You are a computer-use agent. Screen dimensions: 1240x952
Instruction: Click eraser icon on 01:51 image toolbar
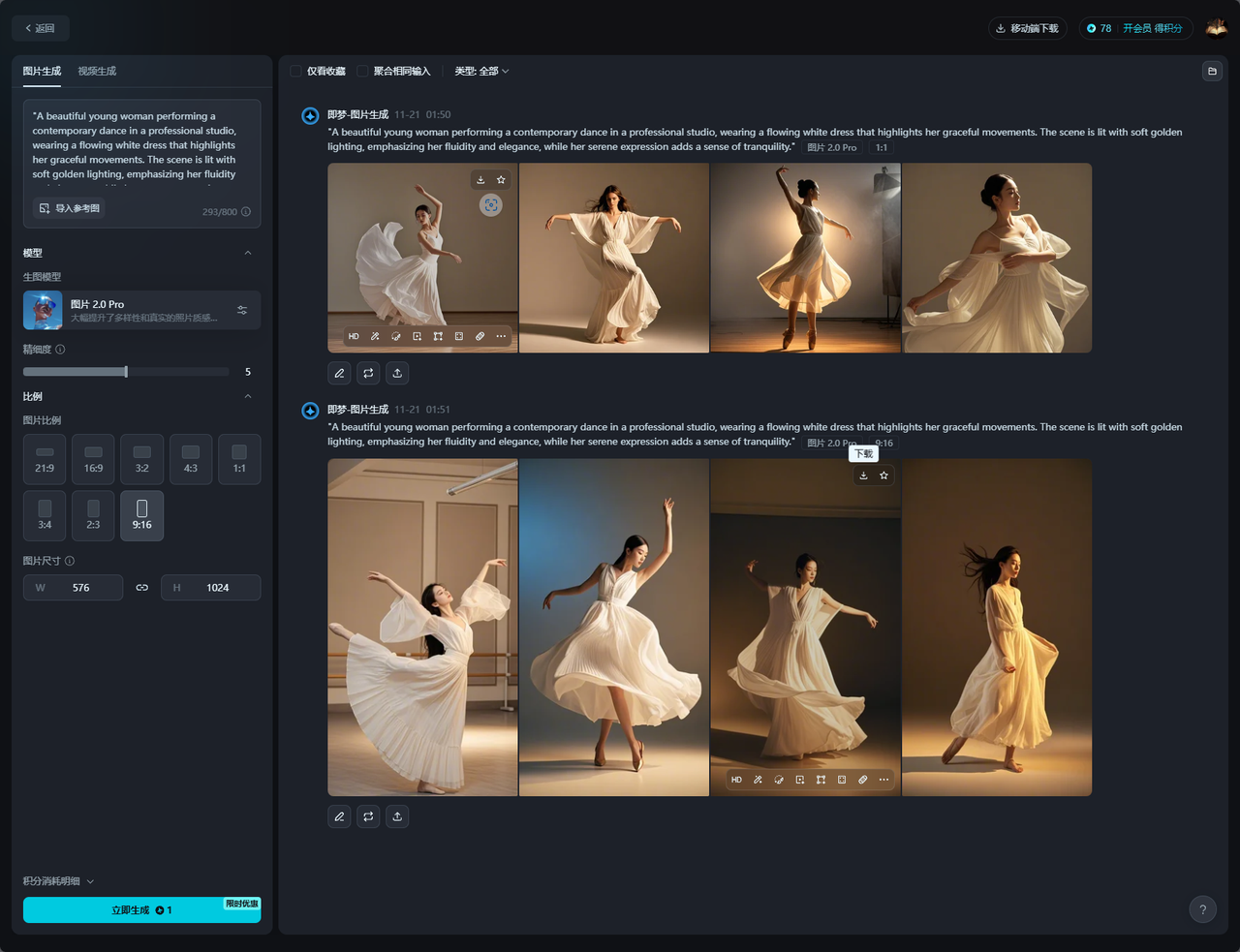pyautogui.click(x=862, y=780)
